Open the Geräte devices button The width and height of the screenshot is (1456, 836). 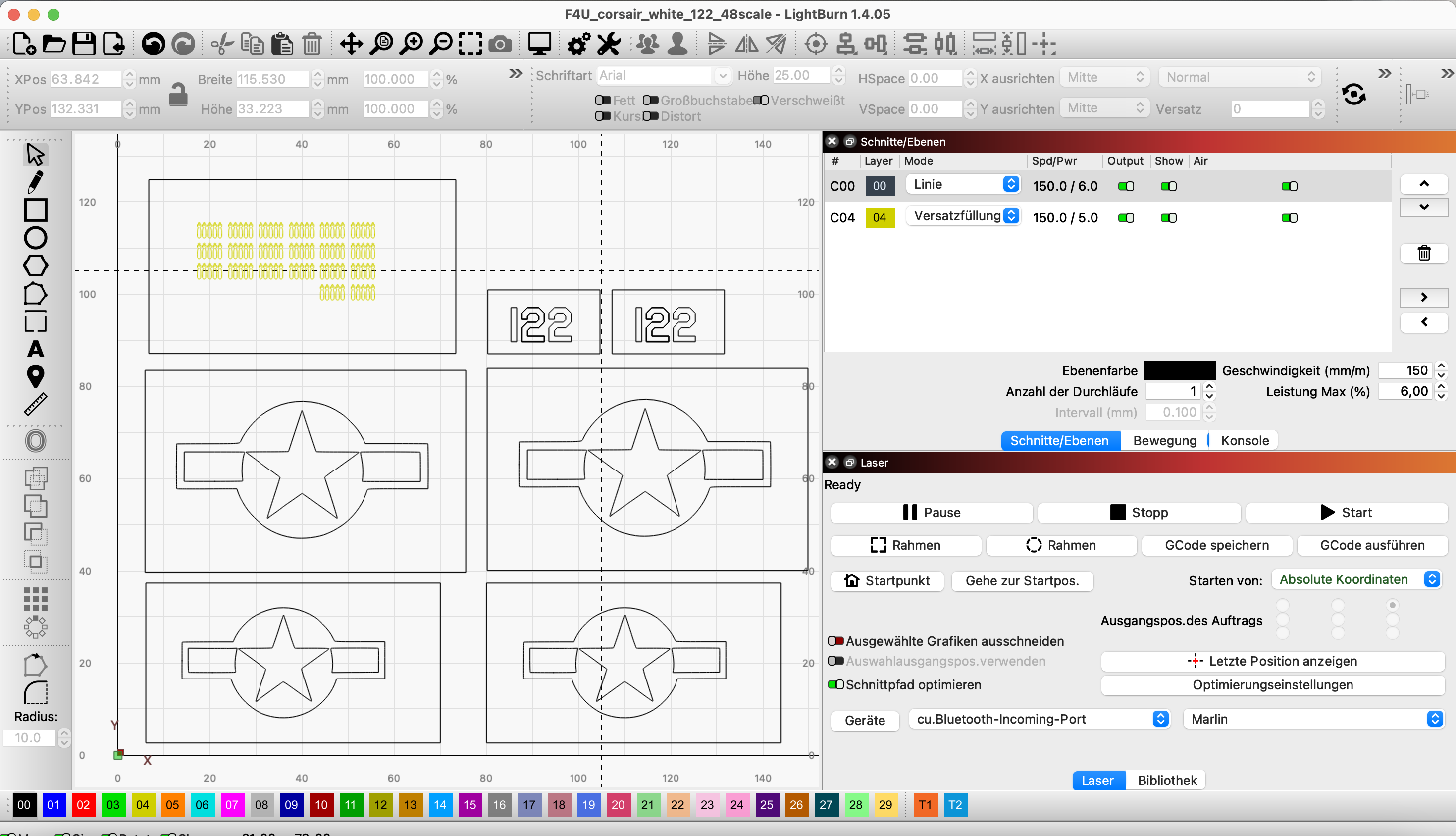click(x=865, y=720)
